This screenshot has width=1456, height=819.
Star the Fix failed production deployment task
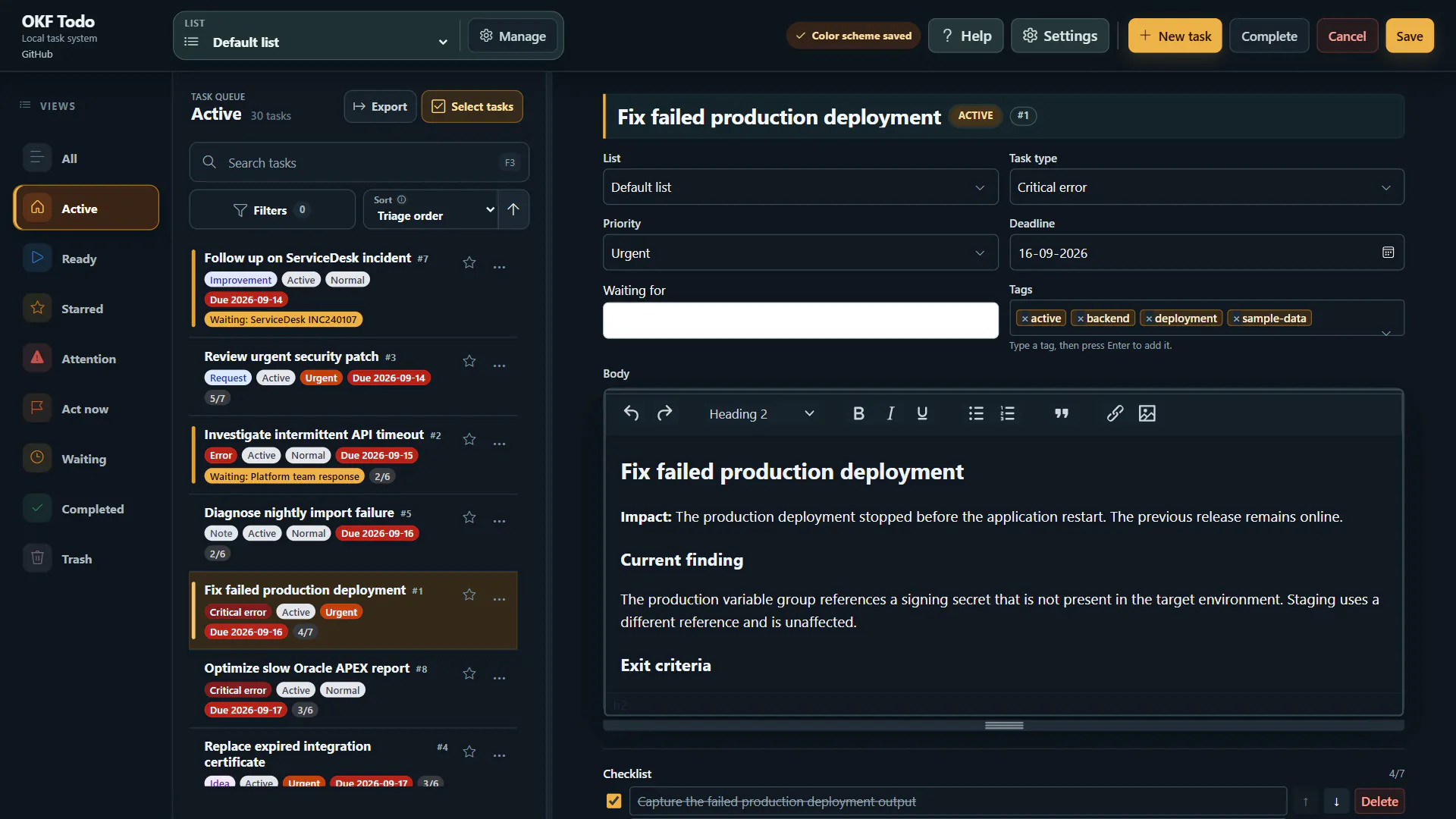click(x=469, y=595)
